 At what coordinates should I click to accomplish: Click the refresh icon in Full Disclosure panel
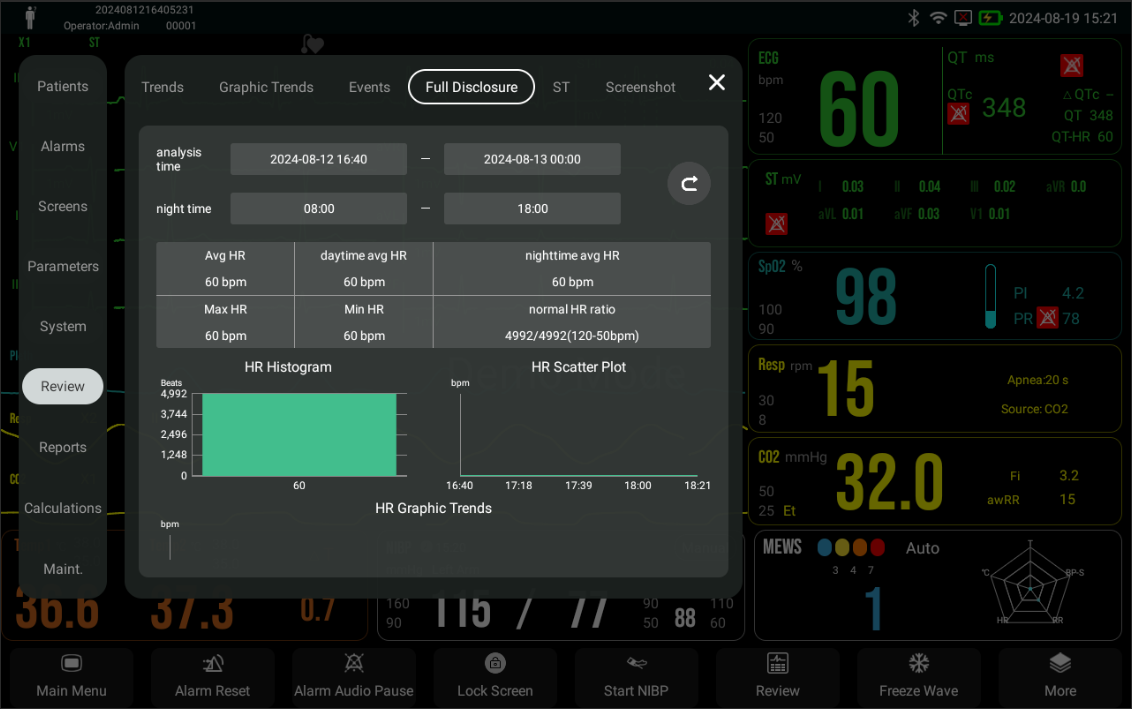point(688,183)
